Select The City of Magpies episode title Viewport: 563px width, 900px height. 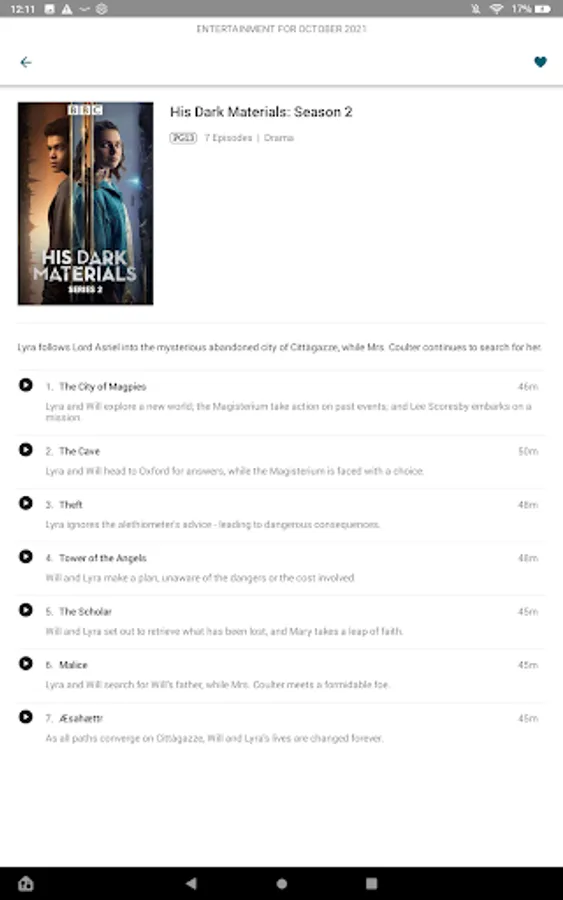coord(103,387)
